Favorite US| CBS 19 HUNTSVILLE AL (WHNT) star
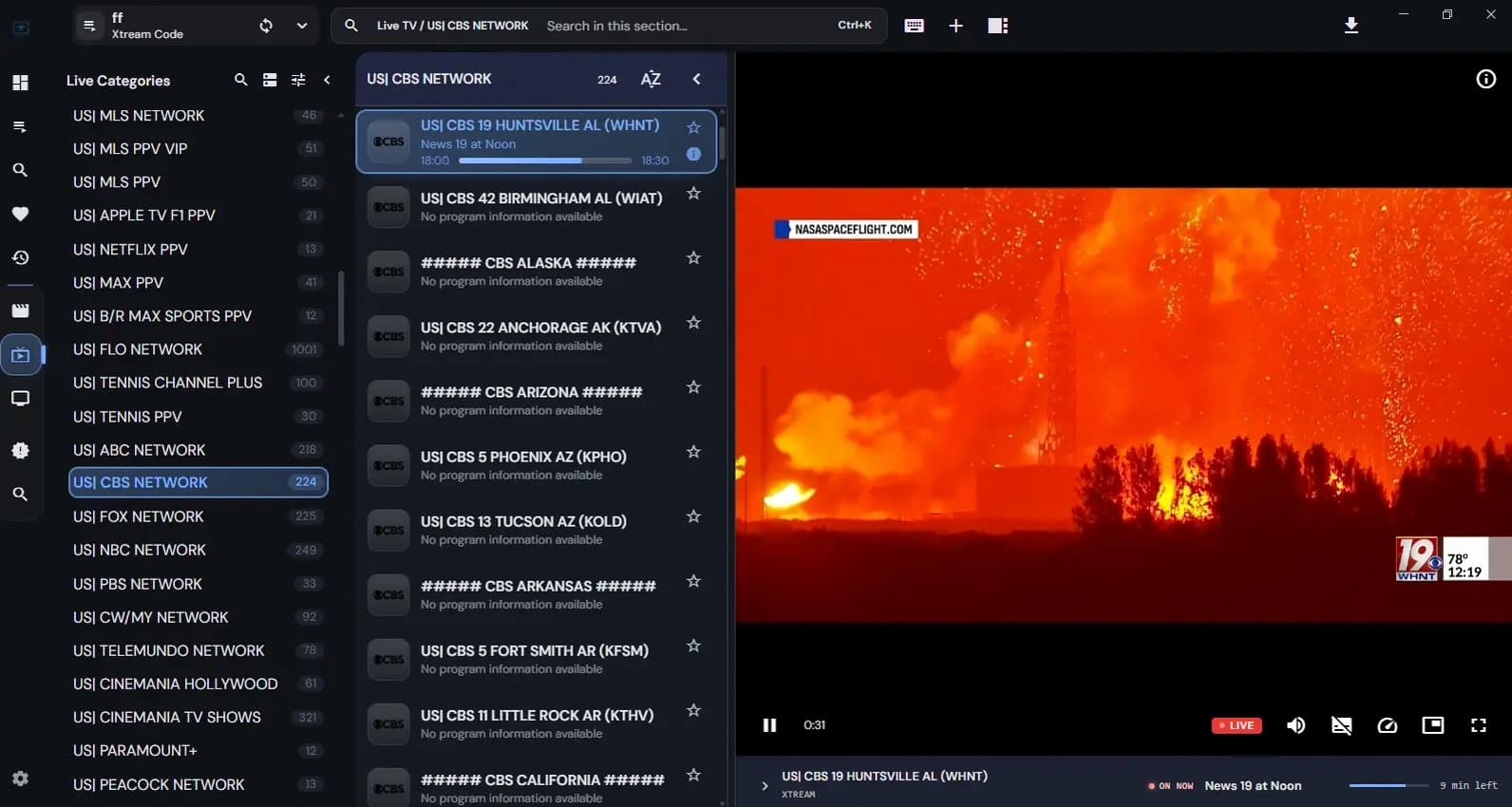 (693, 127)
